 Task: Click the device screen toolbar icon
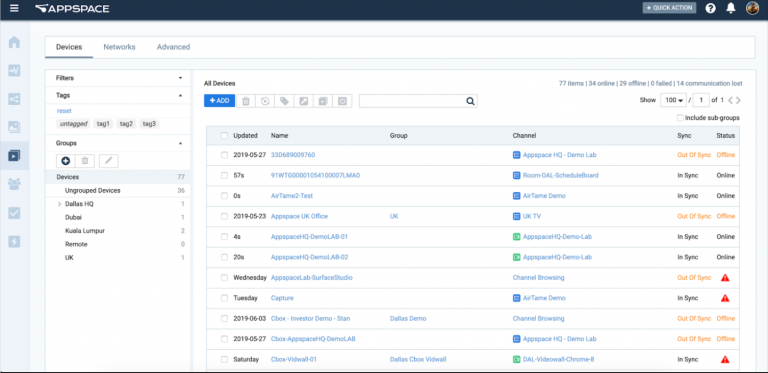tap(342, 101)
